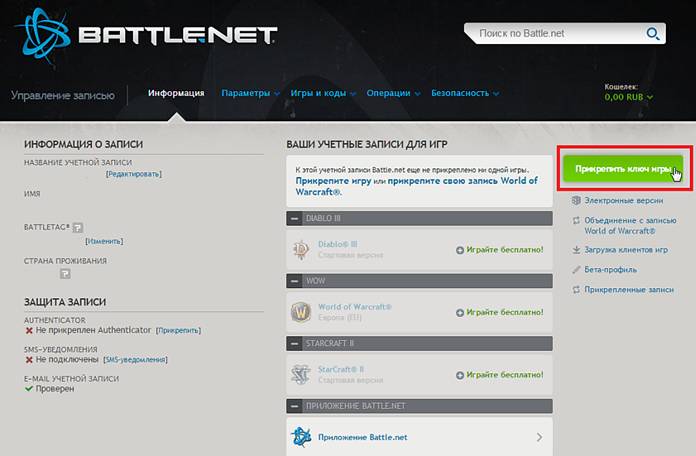Image resolution: width=696 pixels, height=456 pixels.
Task: Click the Загрузка клиентов игр download icon
Action: point(576,250)
